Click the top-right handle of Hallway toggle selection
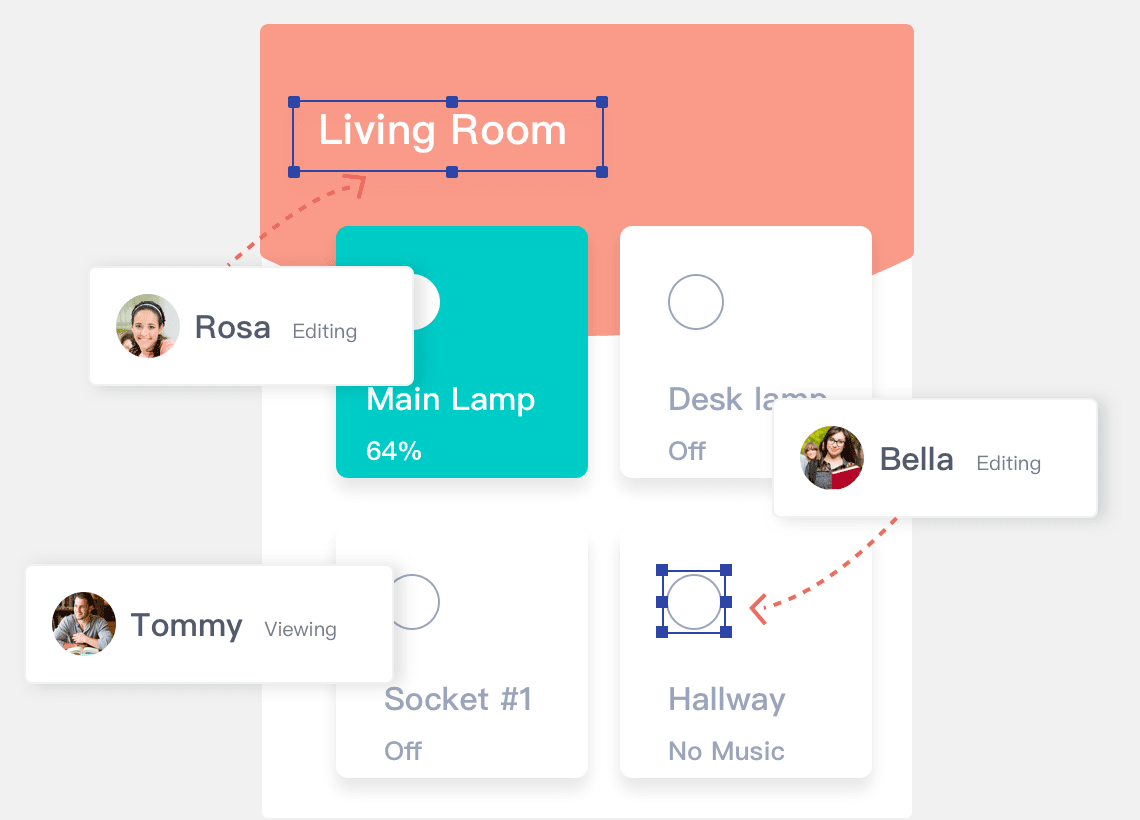Image resolution: width=1140 pixels, height=820 pixels. click(x=726, y=570)
